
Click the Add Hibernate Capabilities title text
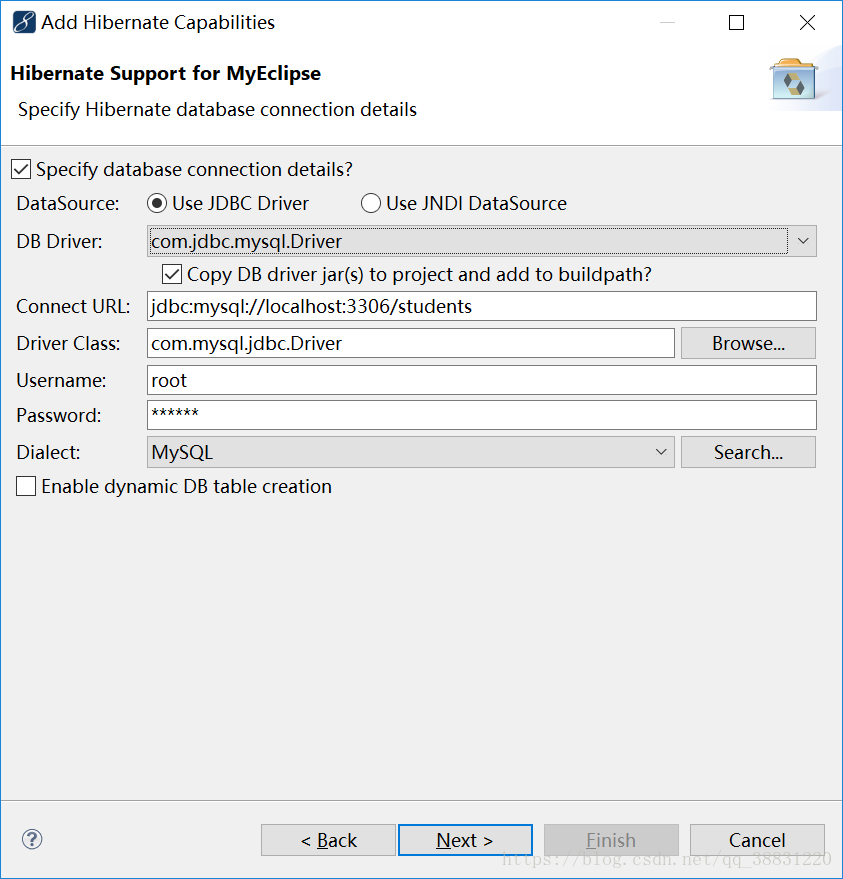(158, 22)
